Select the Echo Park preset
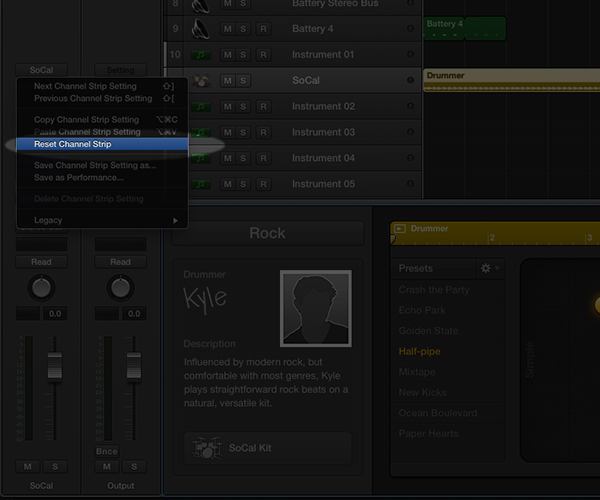Screen dimensions: 600x500 [x=448, y=310]
